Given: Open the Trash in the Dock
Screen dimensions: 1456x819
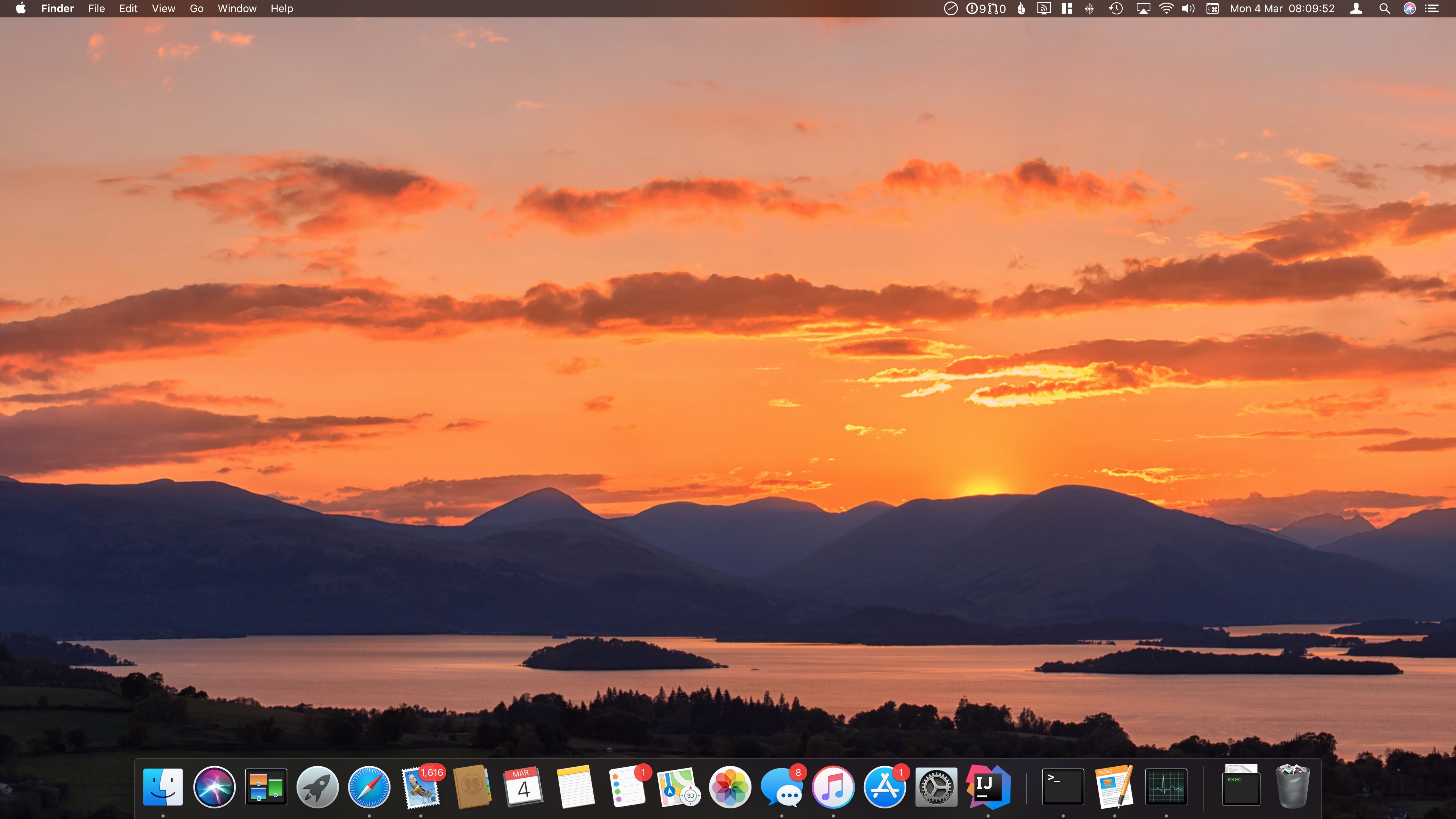Looking at the screenshot, I should point(1292,787).
